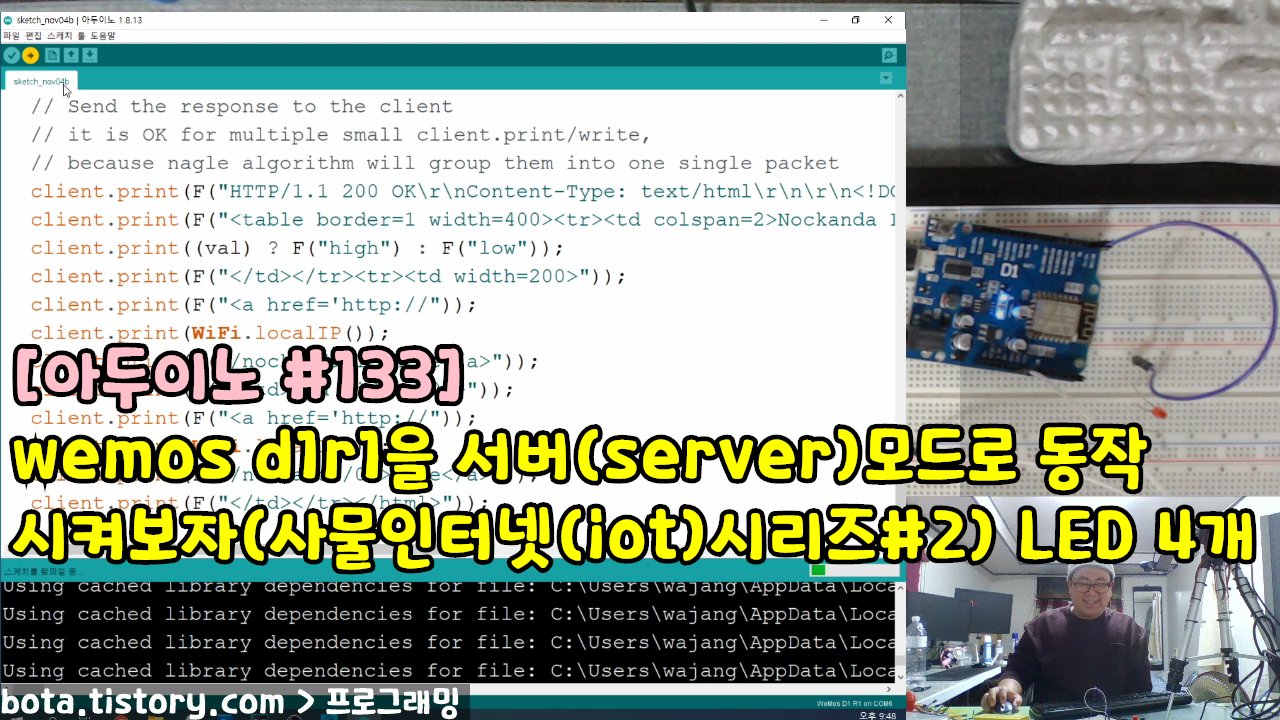This screenshot has height=720, width=1280.
Task: Click the Verify (checkmark) toolbar button
Action: click(x=12, y=56)
